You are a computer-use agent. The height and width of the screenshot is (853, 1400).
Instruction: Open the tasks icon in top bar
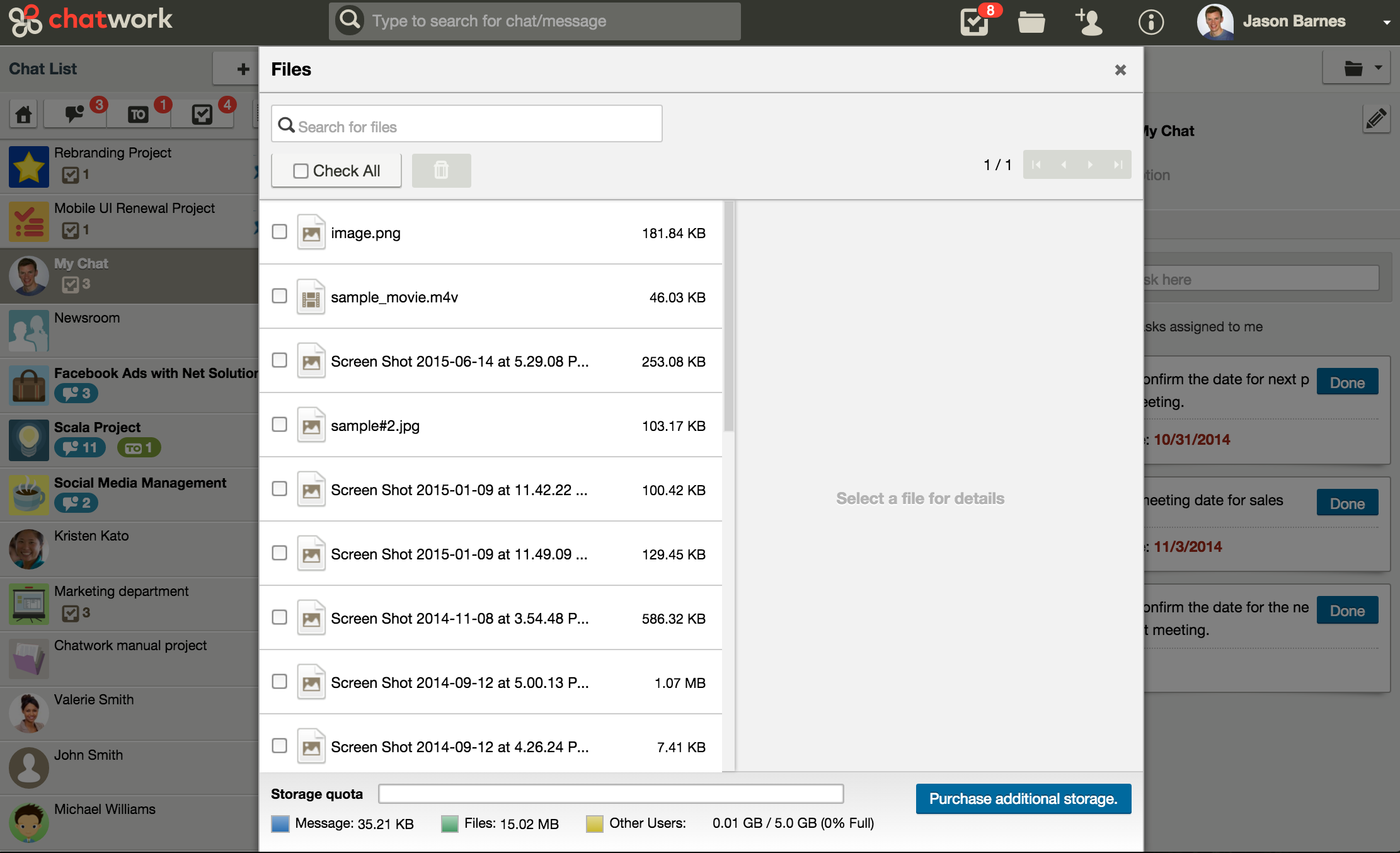pyautogui.click(x=974, y=22)
